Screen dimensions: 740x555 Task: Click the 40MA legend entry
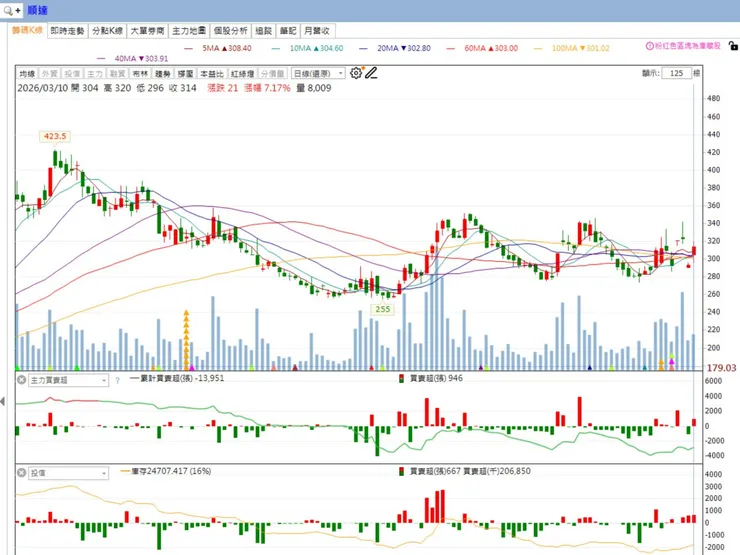pyautogui.click(x=133, y=59)
